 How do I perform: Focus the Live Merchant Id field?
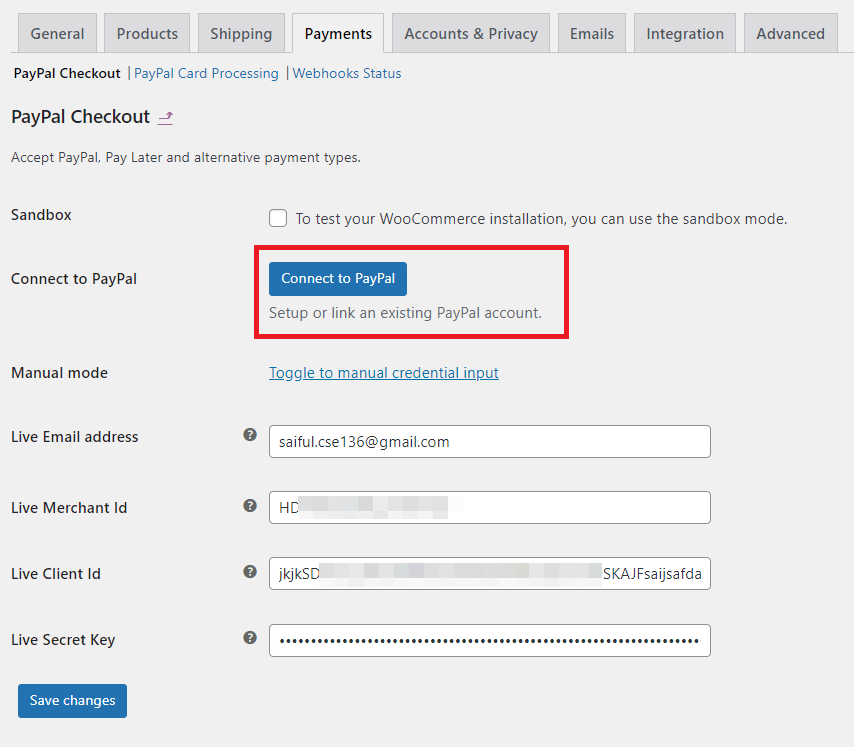pos(490,507)
